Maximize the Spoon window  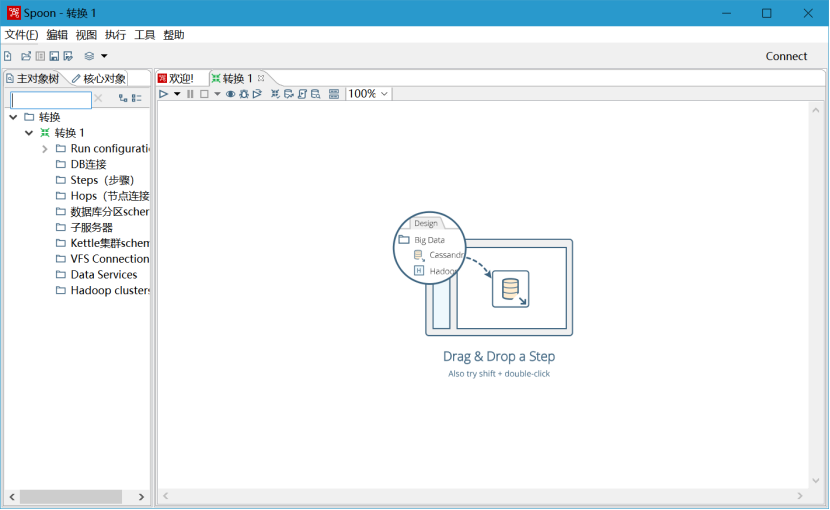click(766, 13)
